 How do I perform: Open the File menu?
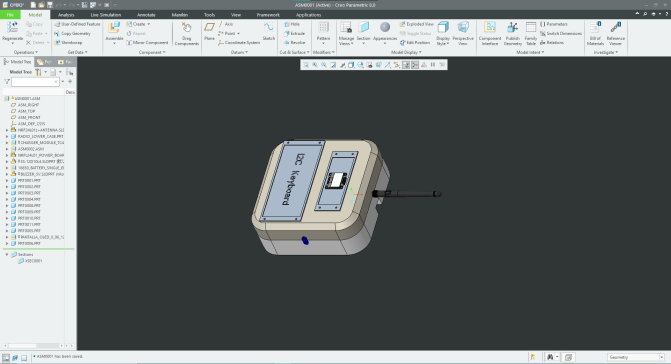(10, 15)
